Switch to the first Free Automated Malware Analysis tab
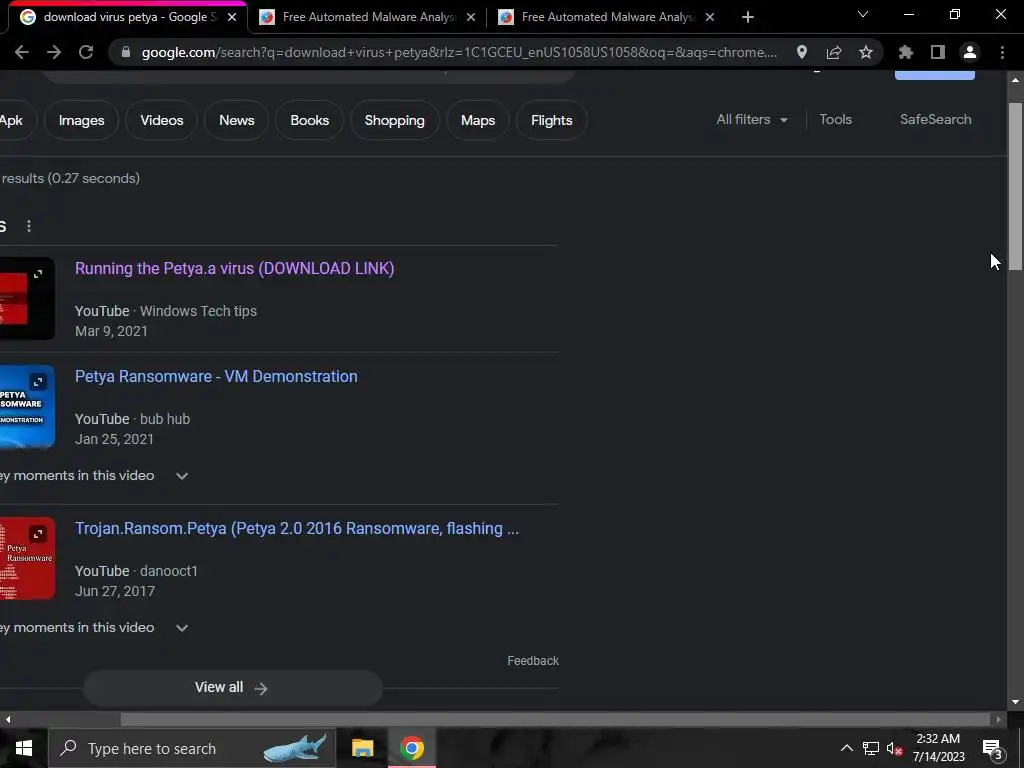The width and height of the screenshot is (1024, 768). [x=368, y=17]
